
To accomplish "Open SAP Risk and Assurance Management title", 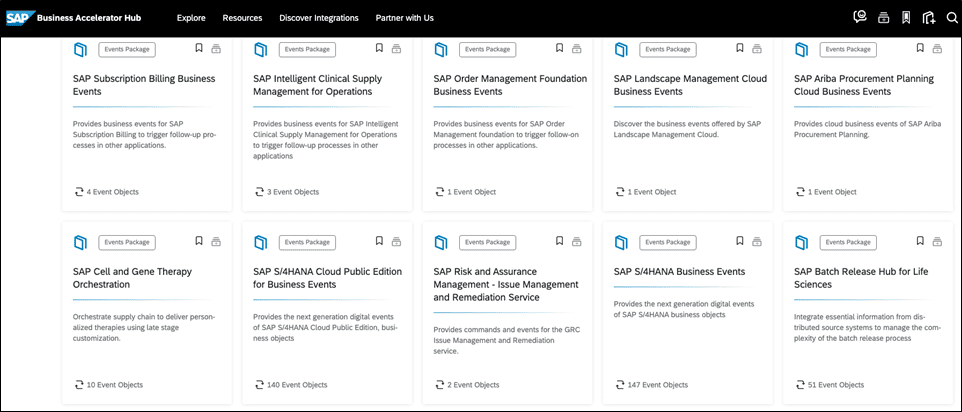I will coord(506,284).
